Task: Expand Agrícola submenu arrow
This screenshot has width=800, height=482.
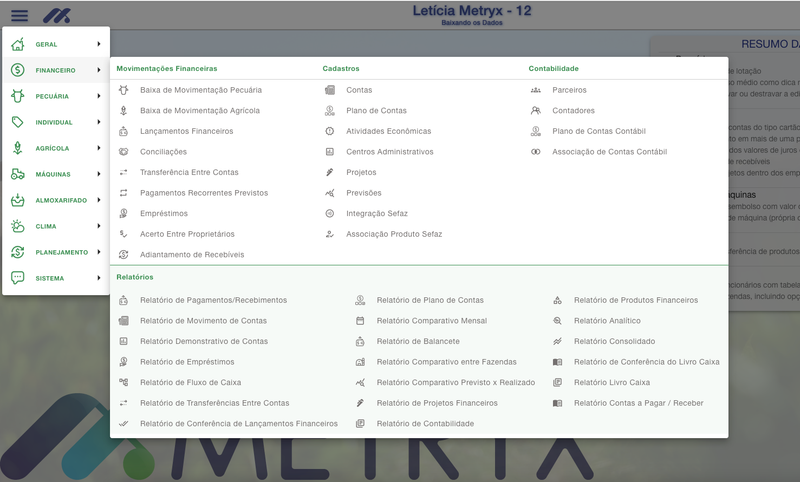Action: coord(98,148)
